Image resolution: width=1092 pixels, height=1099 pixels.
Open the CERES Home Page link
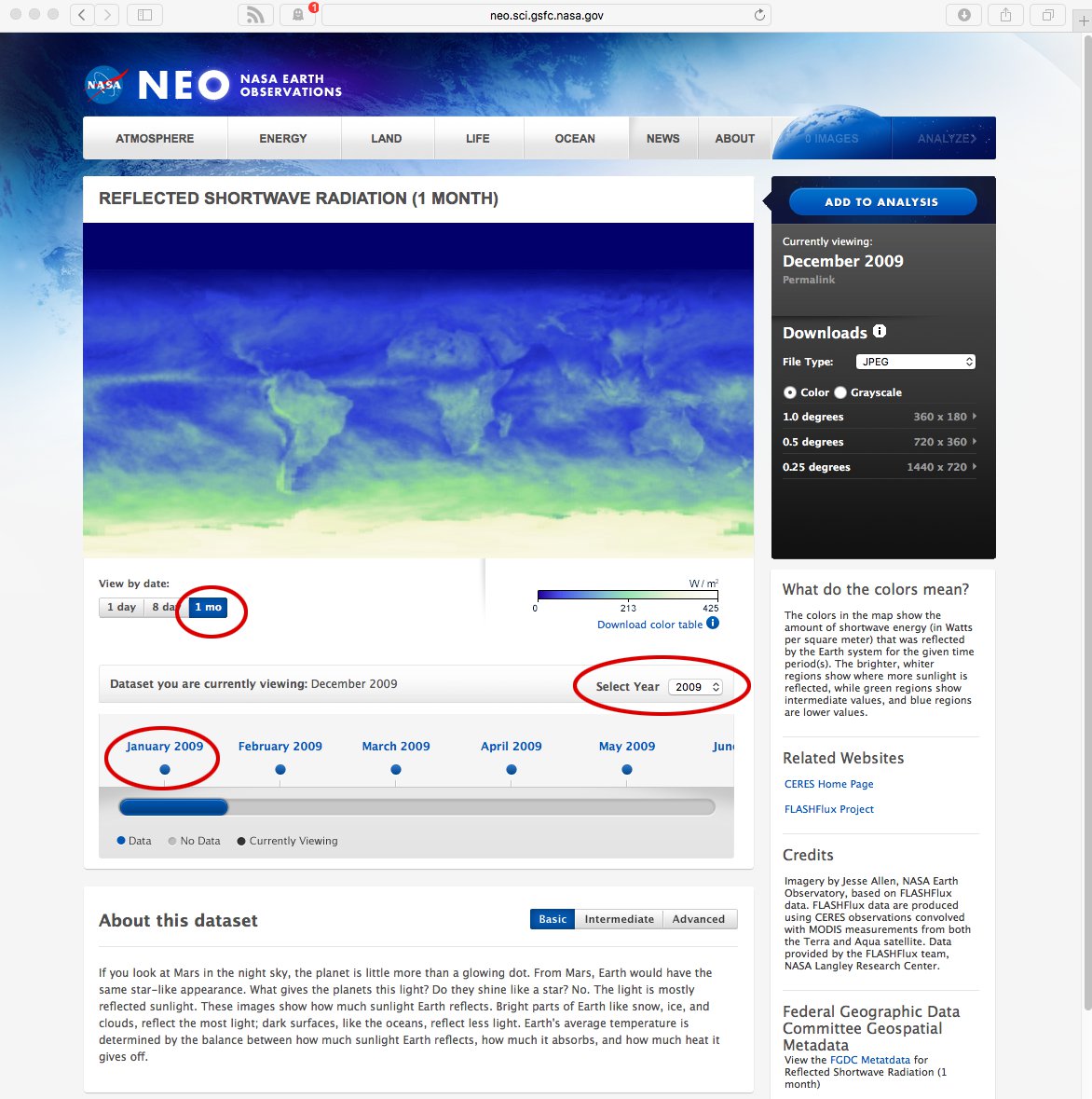click(x=828, y=784)
